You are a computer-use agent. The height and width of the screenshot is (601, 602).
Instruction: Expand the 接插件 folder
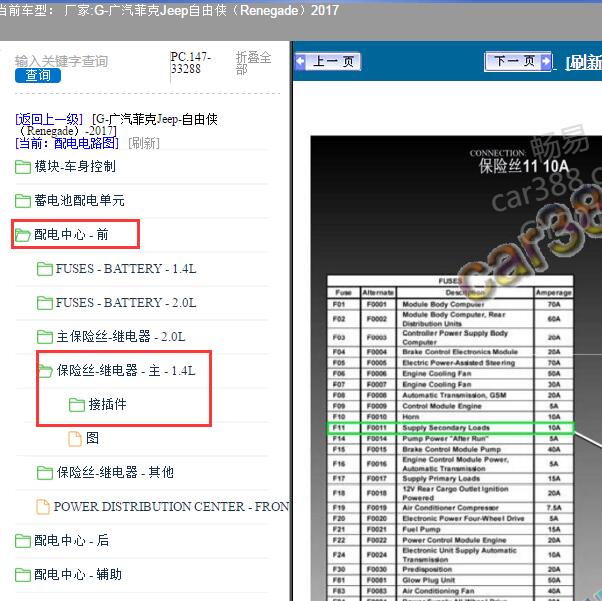click(108, 404)
